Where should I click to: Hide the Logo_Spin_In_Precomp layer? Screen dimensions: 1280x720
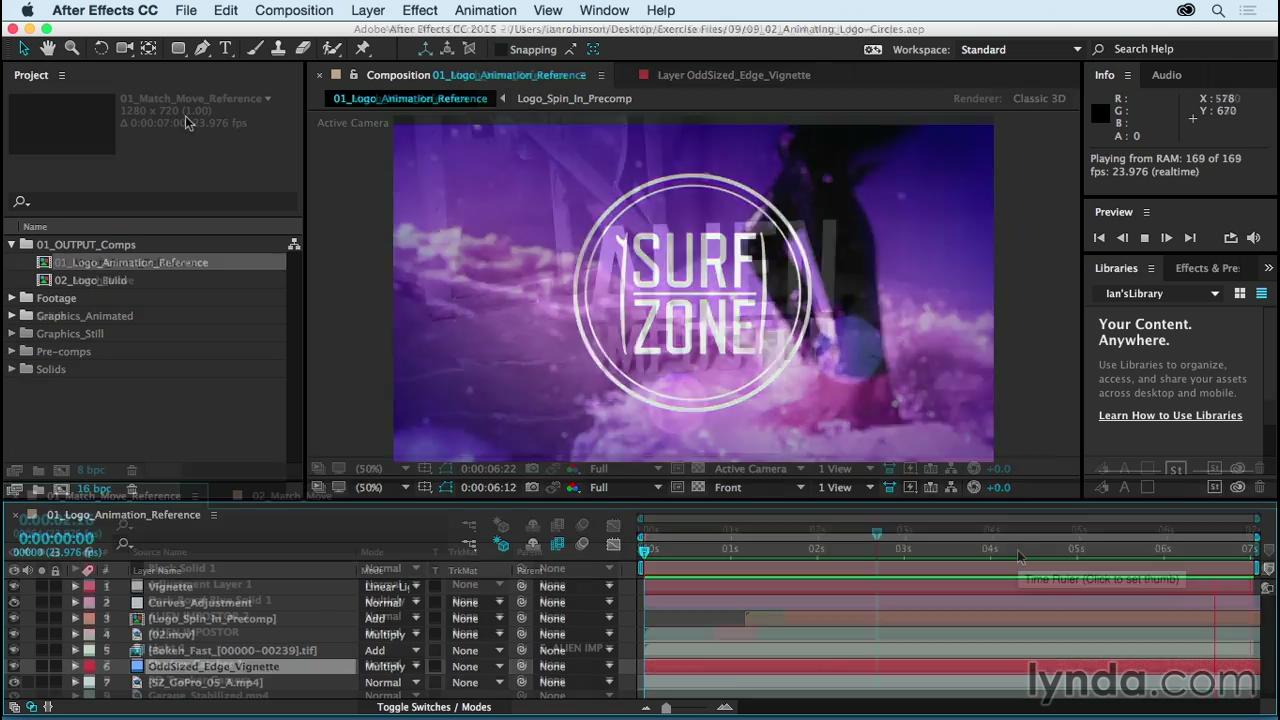pos(14,618)
